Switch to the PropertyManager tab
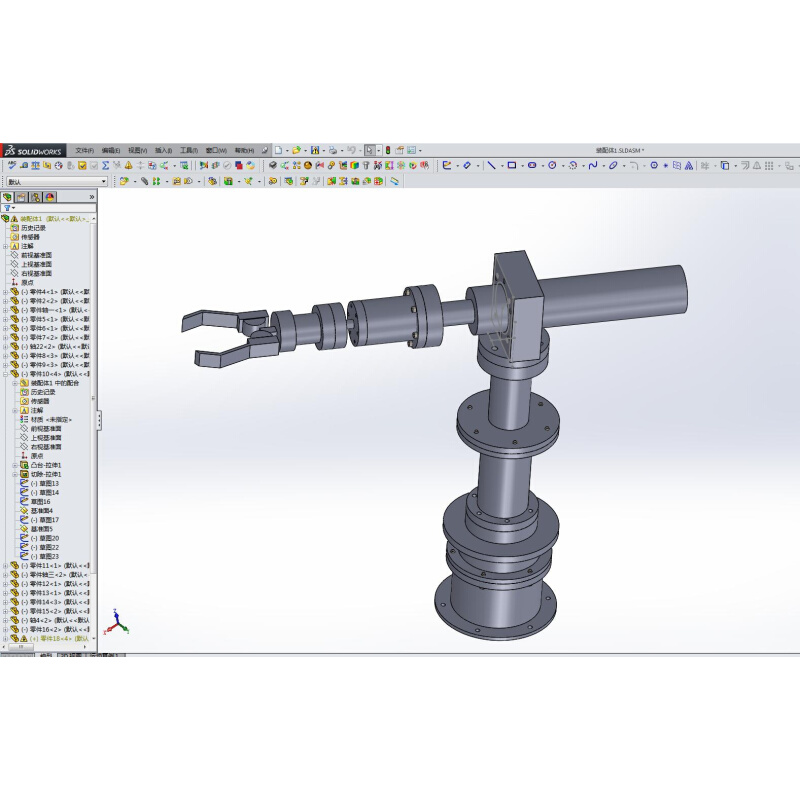 point(21,197)
